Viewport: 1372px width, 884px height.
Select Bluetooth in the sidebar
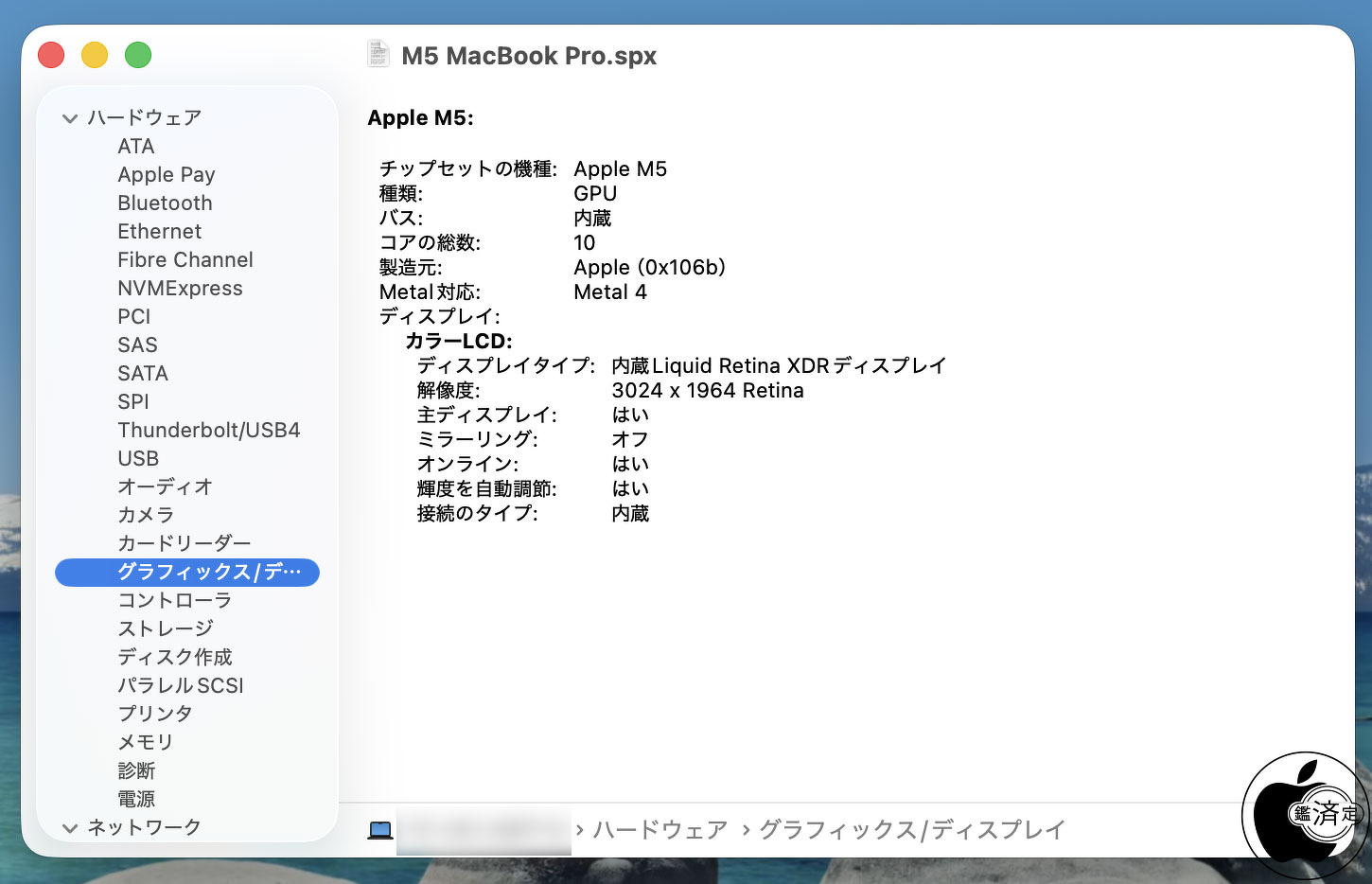pyautogui.click(x=165, y=203)
